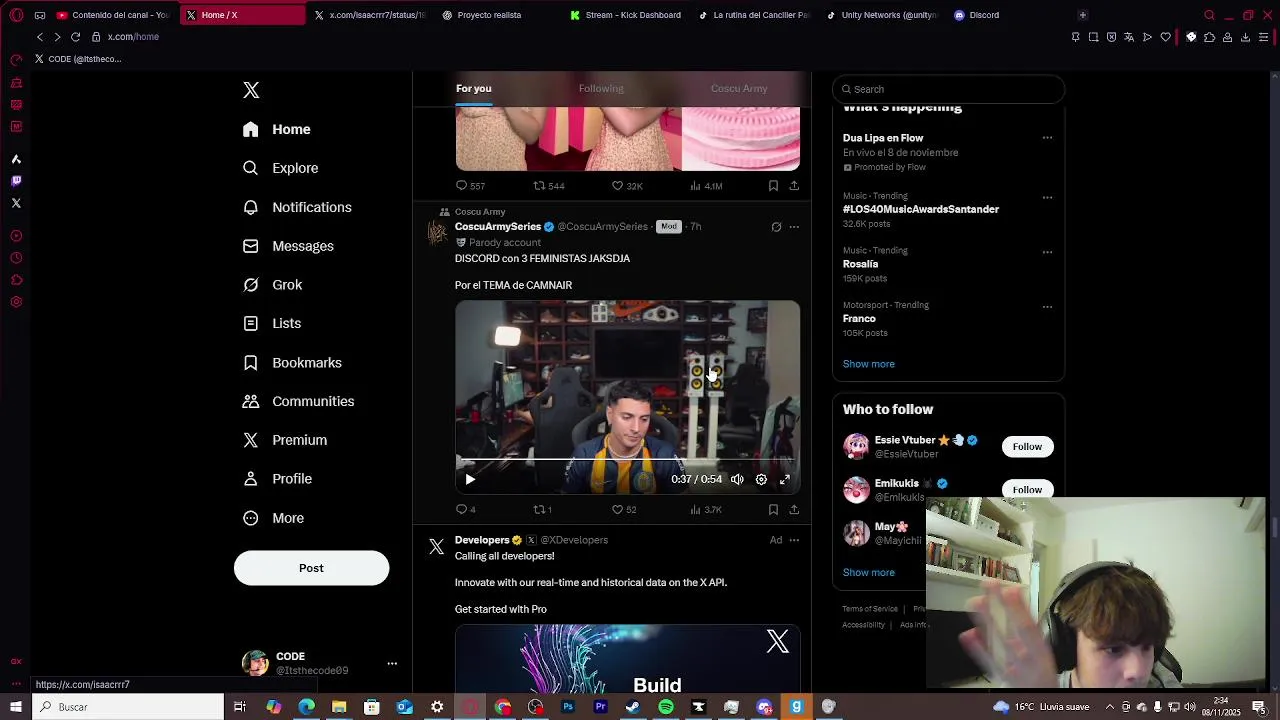The height and width of the screenshot is (720, 1280).
Task: Open Spotify from the taskbar
Action: pos(666,707)
